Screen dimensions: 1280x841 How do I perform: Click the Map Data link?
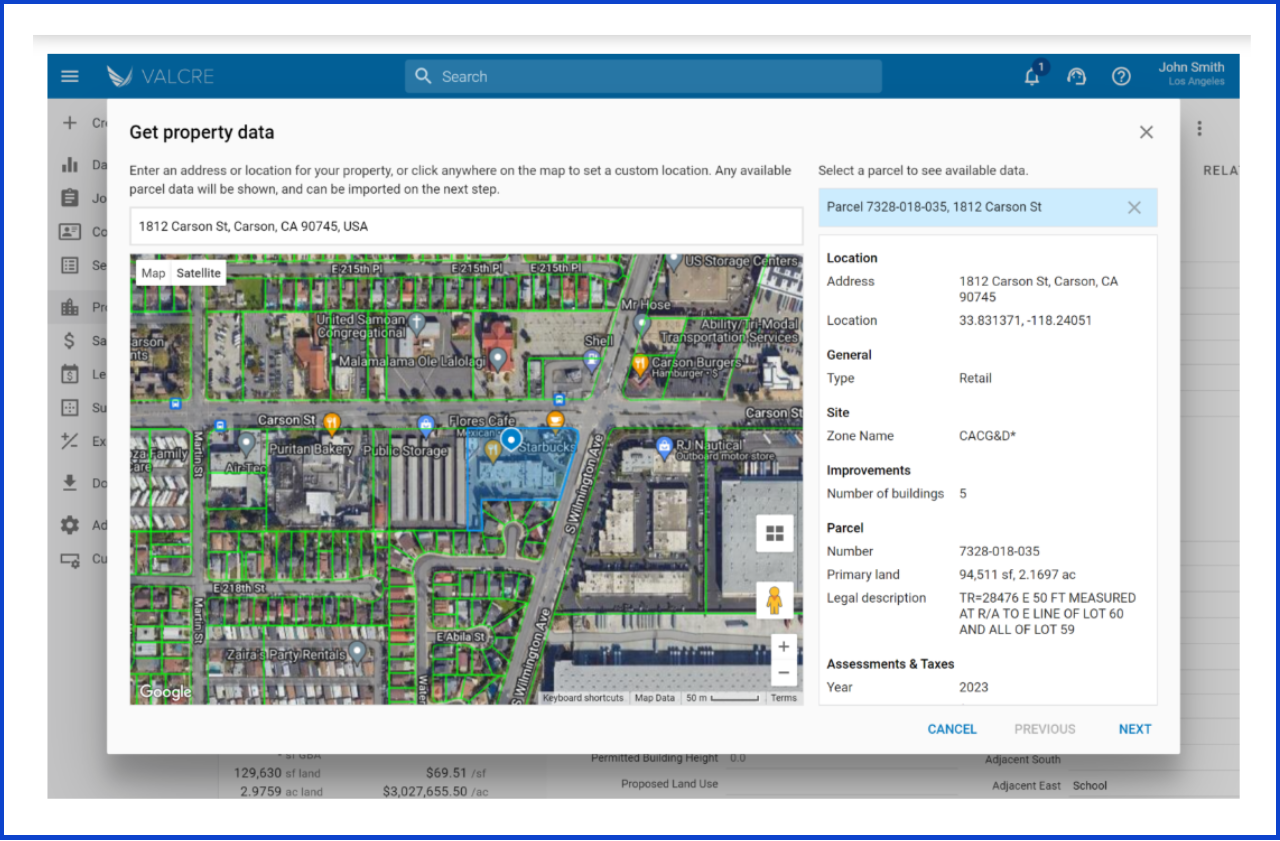click(655, 698)
